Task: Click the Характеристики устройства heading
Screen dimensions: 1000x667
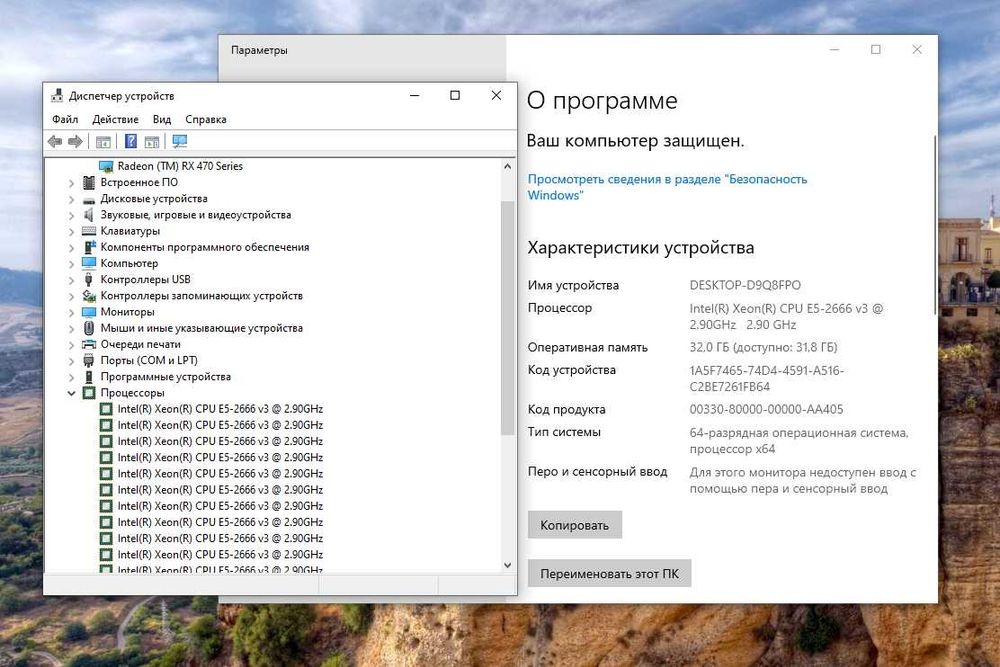Action: click(x=640, y=247)
